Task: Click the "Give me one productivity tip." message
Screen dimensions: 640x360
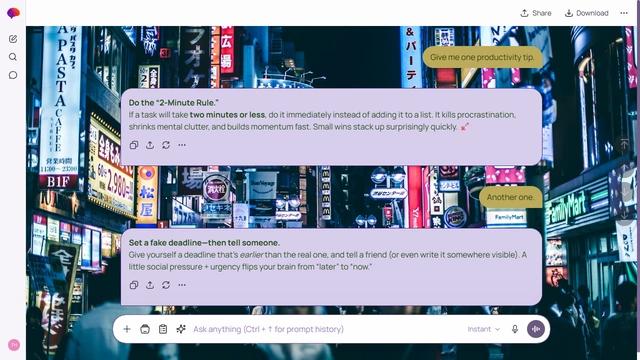Action: pos(482,57)
